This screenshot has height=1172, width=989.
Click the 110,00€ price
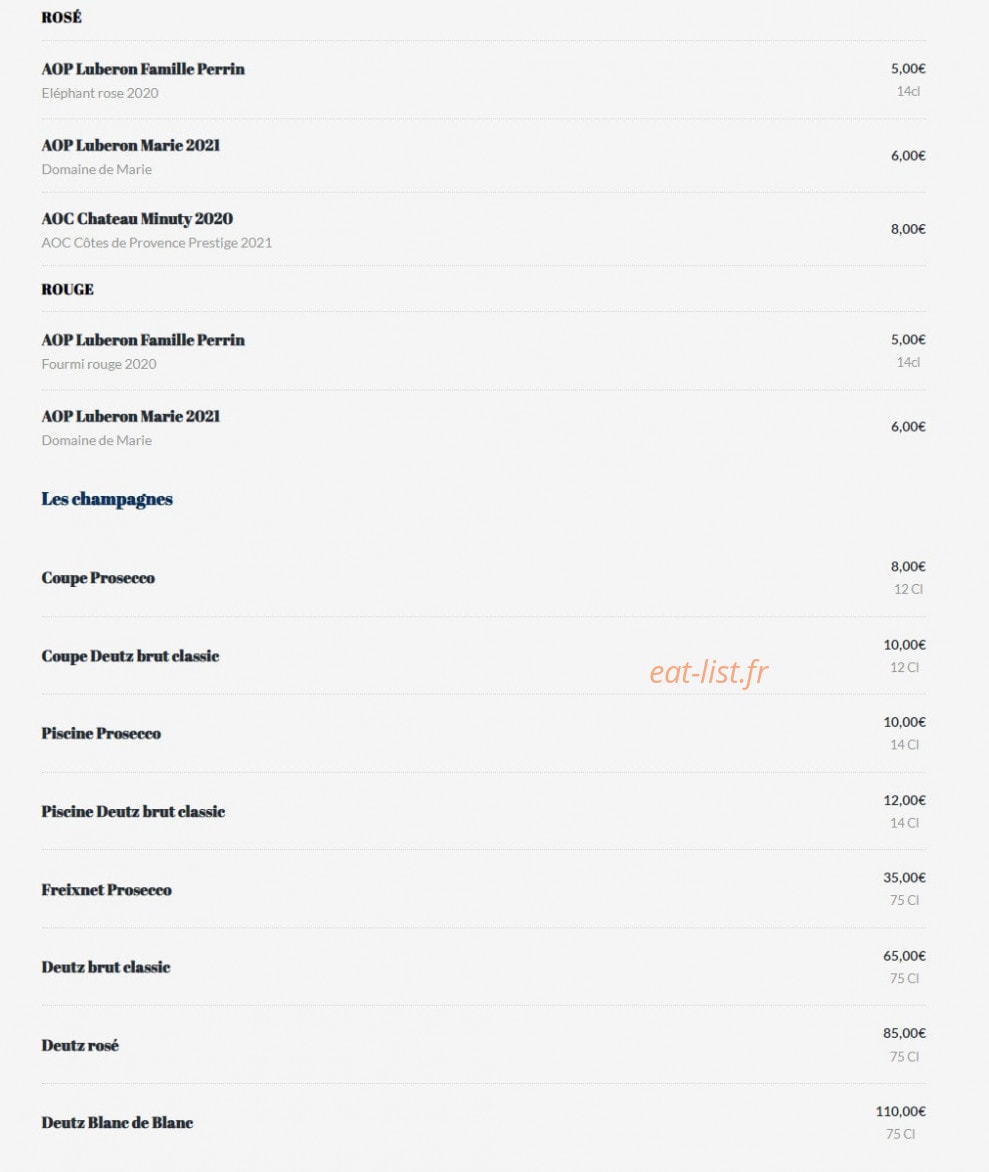(901, 1111)
